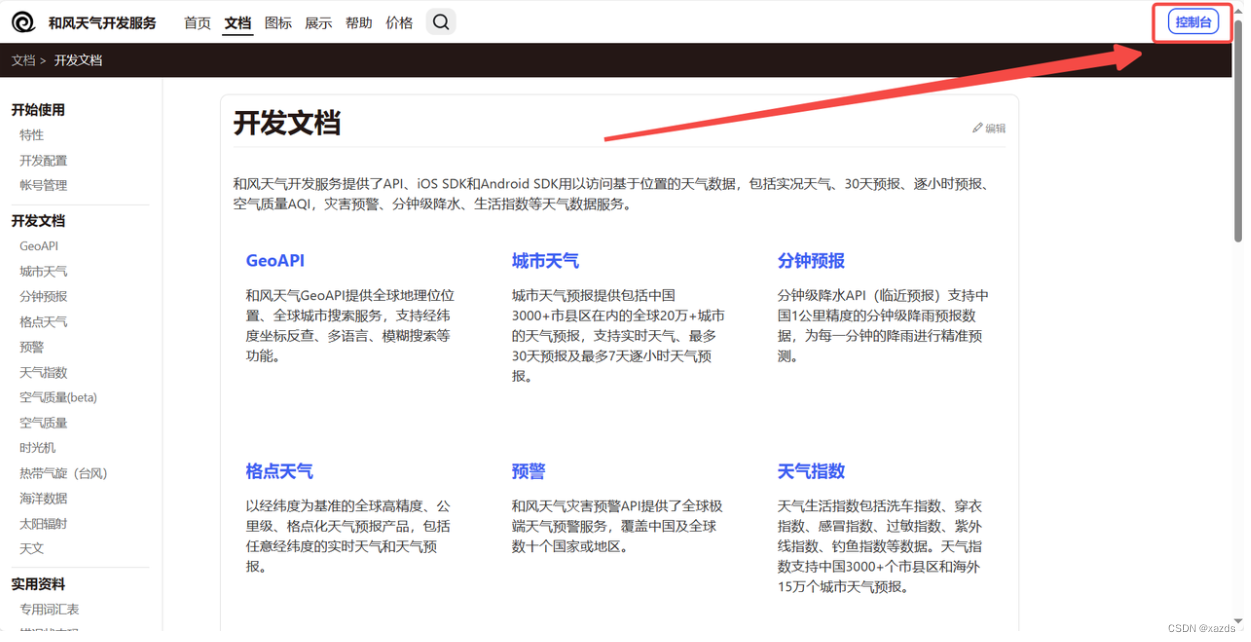The image size is (1251, 642).
Task: Open the 控制台 console button
Action: coord(1194,22)
